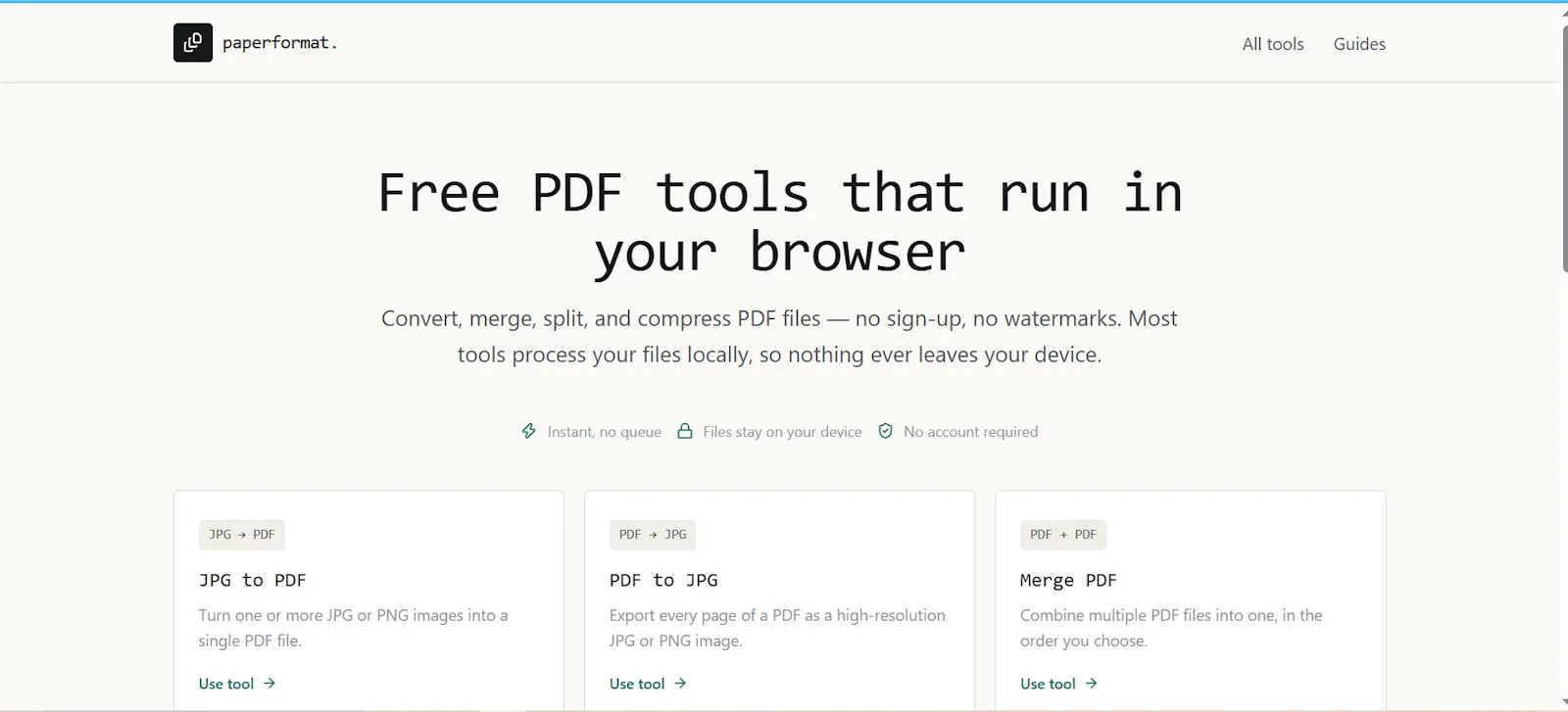
Task: Click the shield check No account icon
Action: pyautogui.click(x=886, y=431)
